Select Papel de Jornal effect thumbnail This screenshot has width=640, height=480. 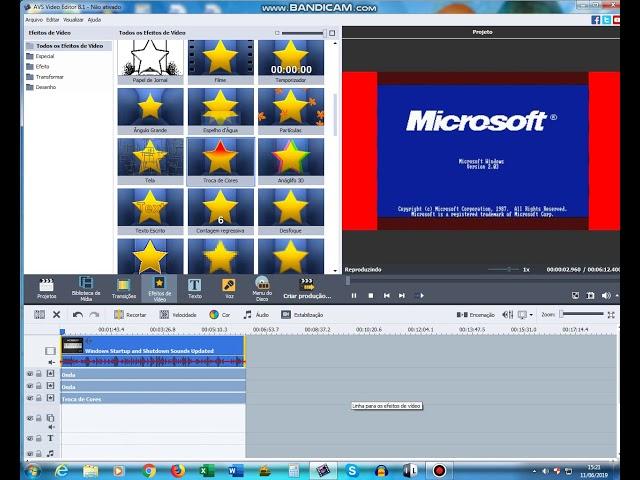click(x=150, y=61)
